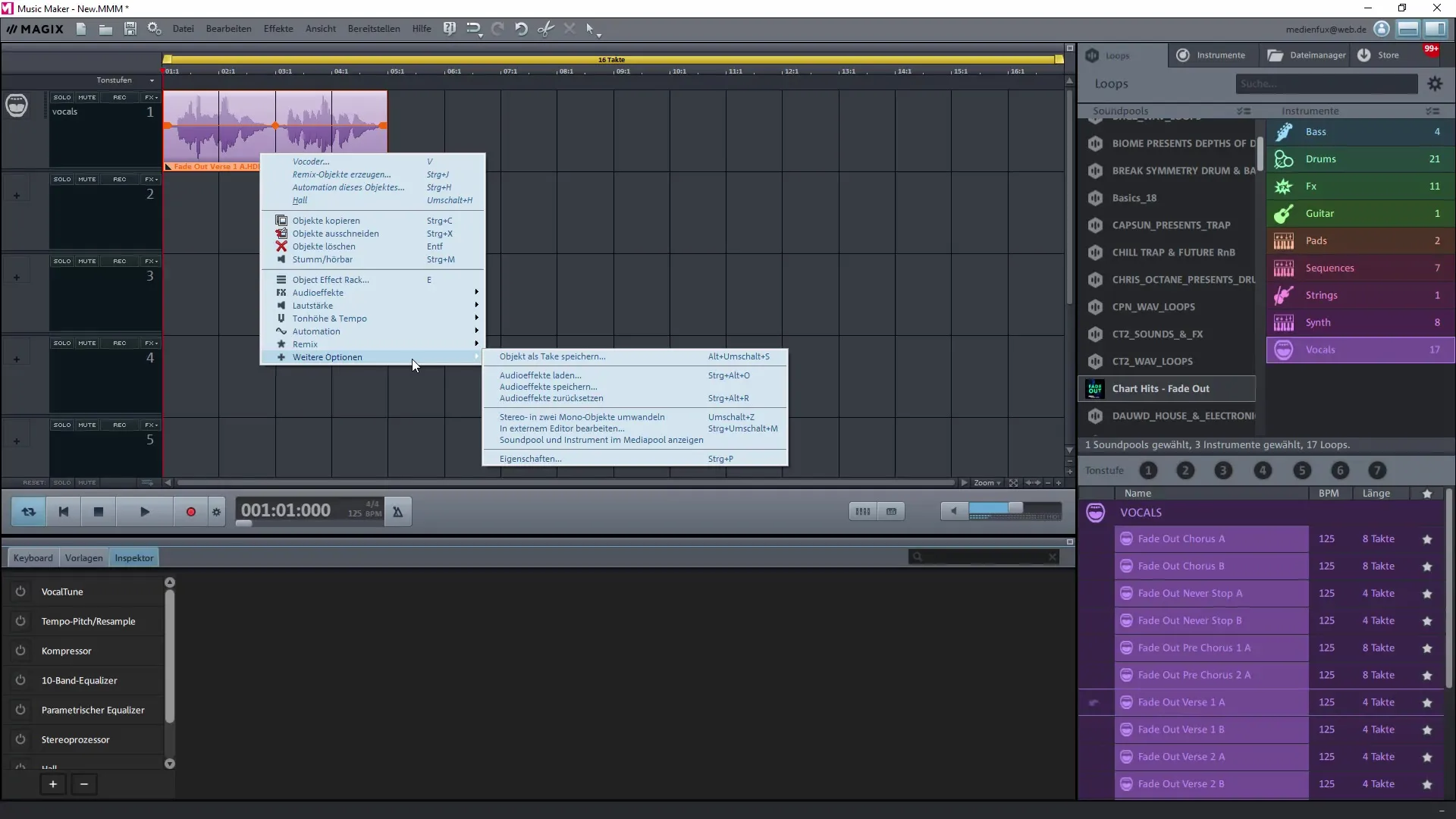
Task: Toggle Kompressor effect power button
Action: pyautogui.click(x=20, y=651)
